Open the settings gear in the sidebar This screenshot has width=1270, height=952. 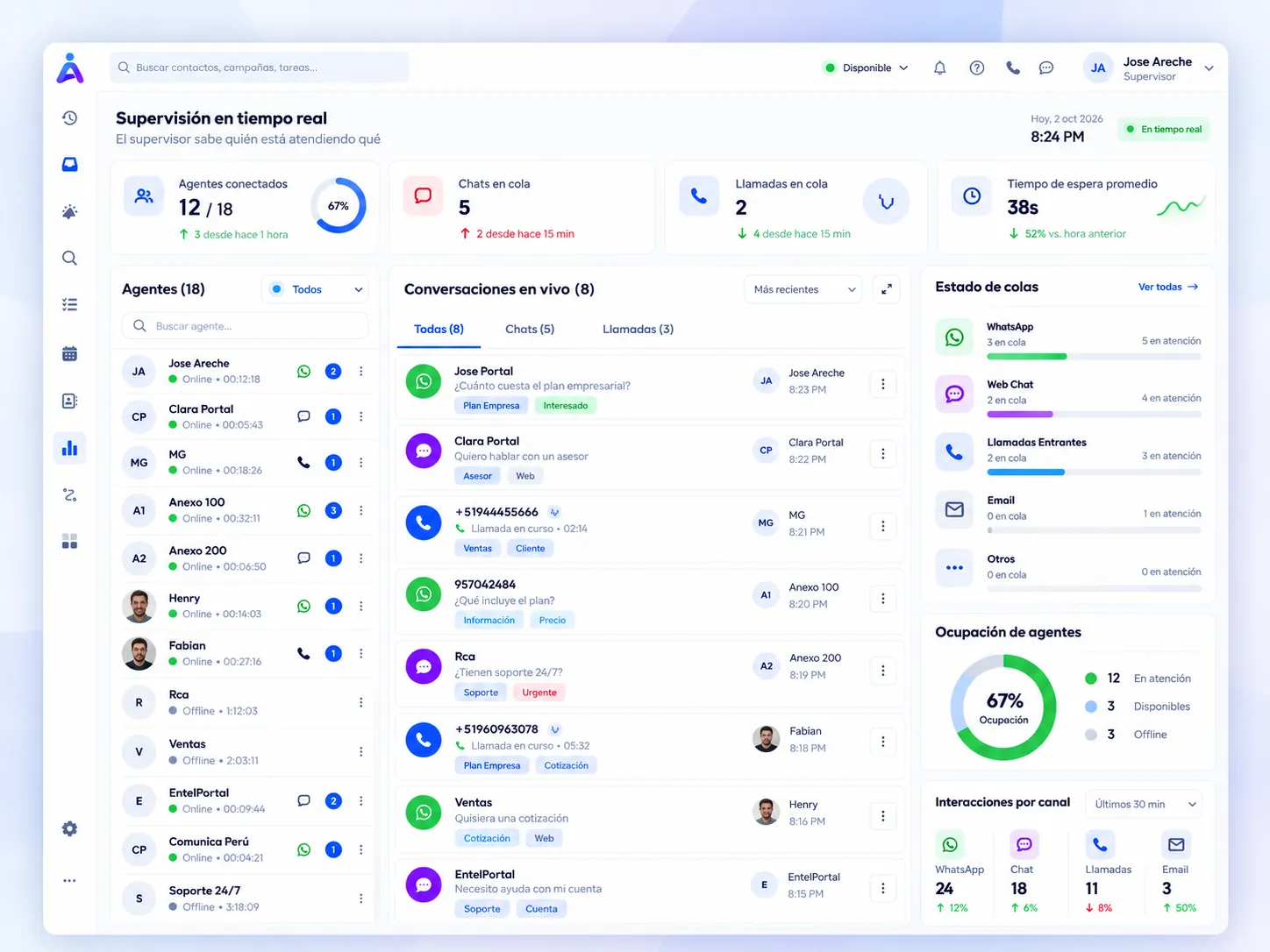(x=70, y=829)
